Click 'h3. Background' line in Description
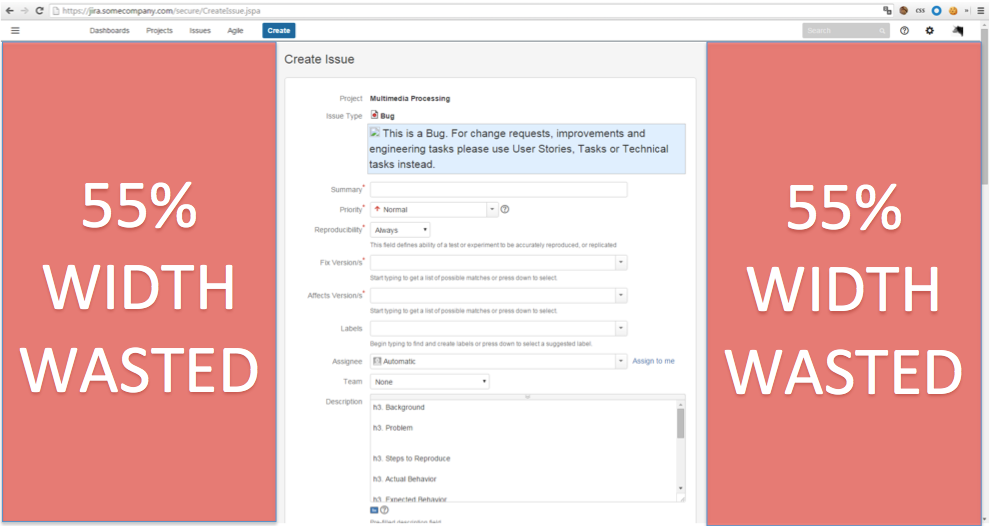Screen dimensions: 991x526 pos(399,407)
